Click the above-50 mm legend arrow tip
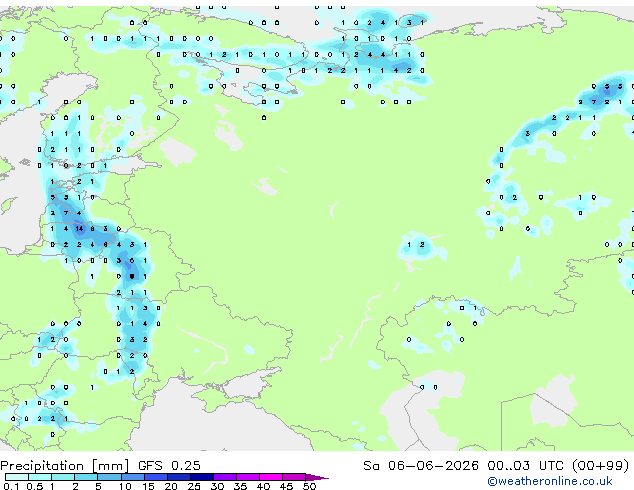This screenshot has height=490, width=634. pyautogui.click(x=317, y=477)
